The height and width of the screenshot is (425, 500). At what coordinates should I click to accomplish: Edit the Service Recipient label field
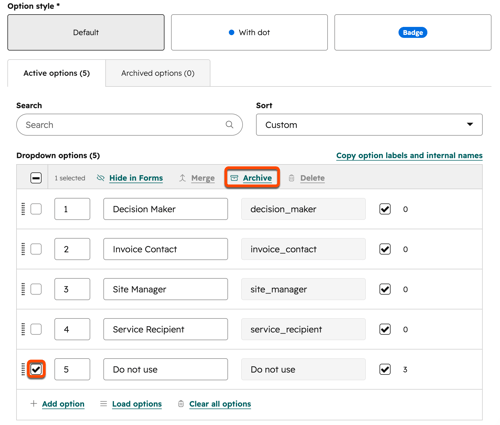166,329
